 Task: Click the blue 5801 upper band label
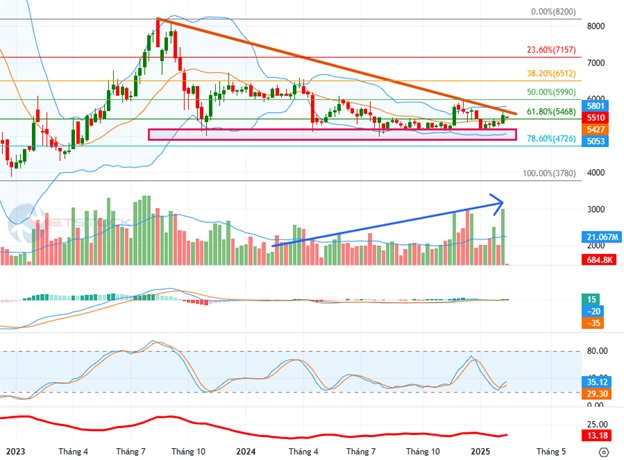click(x=594, y=105)
